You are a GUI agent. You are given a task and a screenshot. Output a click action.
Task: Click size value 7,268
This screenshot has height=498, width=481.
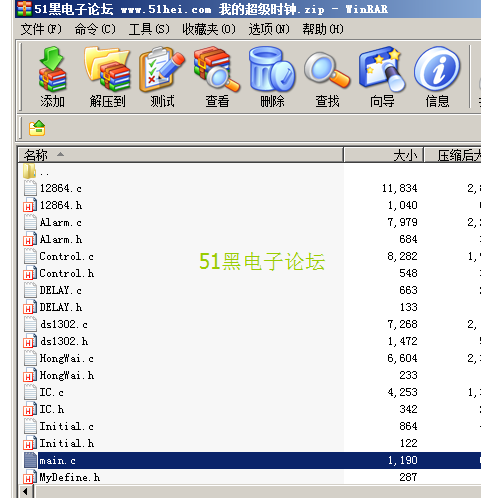point(402,324)
